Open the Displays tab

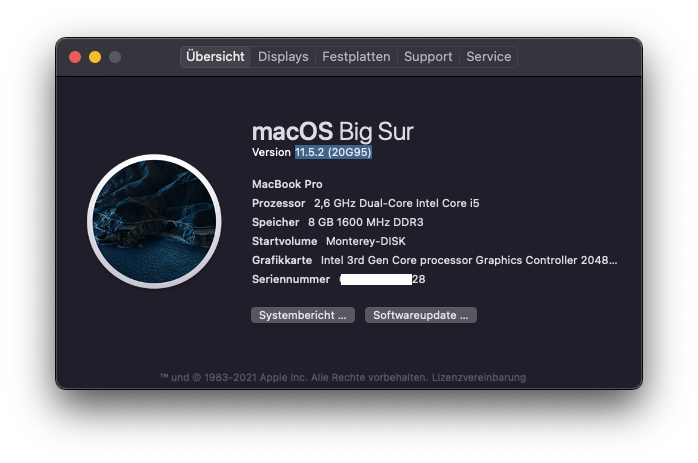(283, 57)
